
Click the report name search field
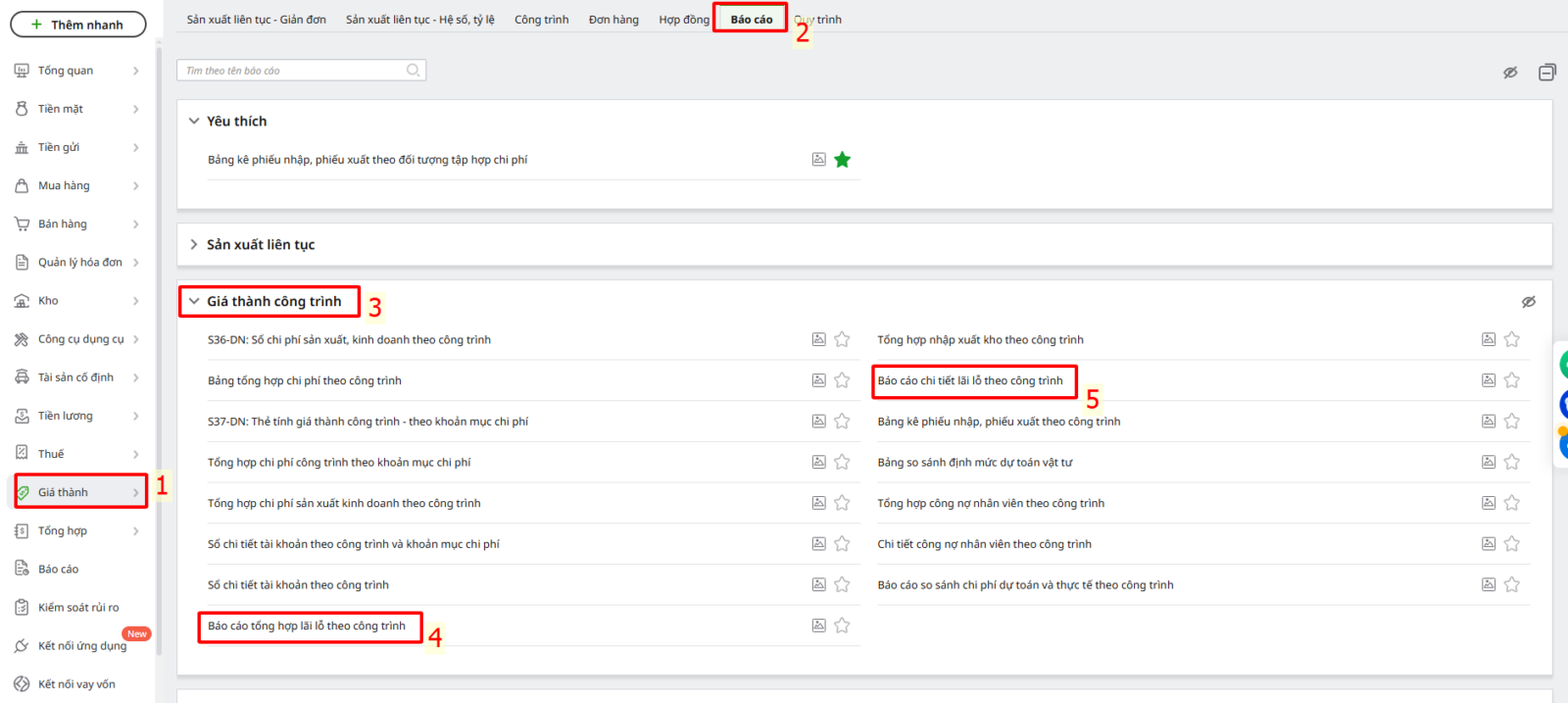(x=292, y=71)
